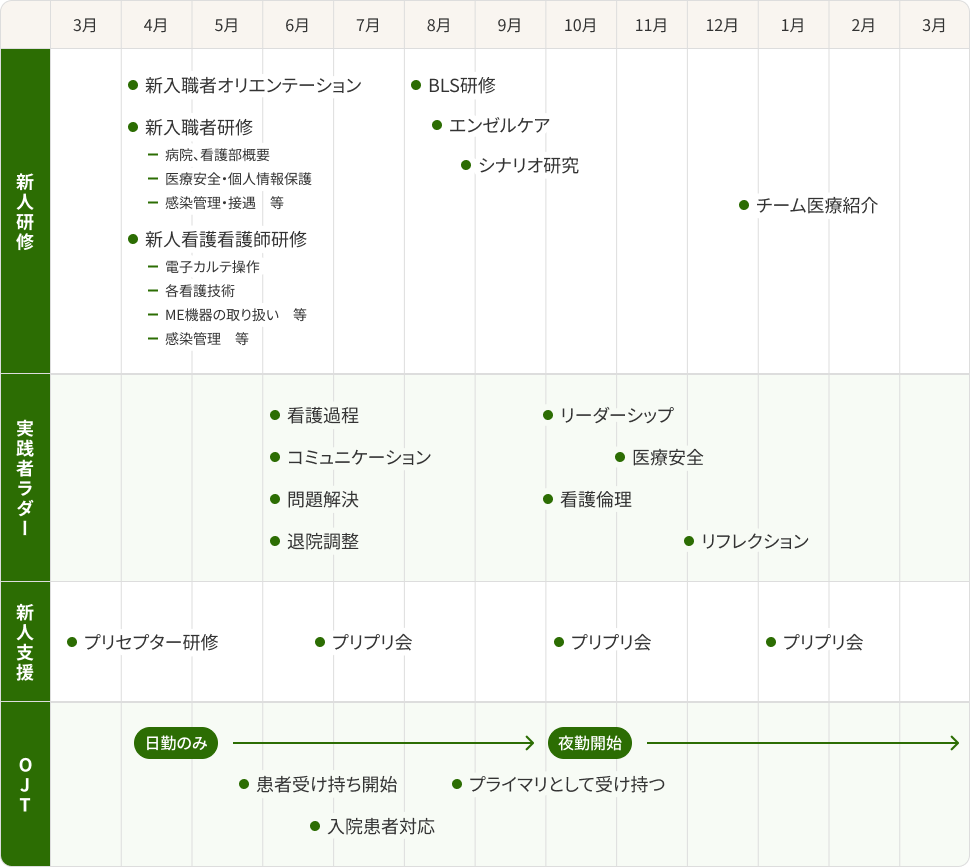Viewport: 970px width, 867px height.
Task: Select the 新人研修 row header
Action: [26, 210]
